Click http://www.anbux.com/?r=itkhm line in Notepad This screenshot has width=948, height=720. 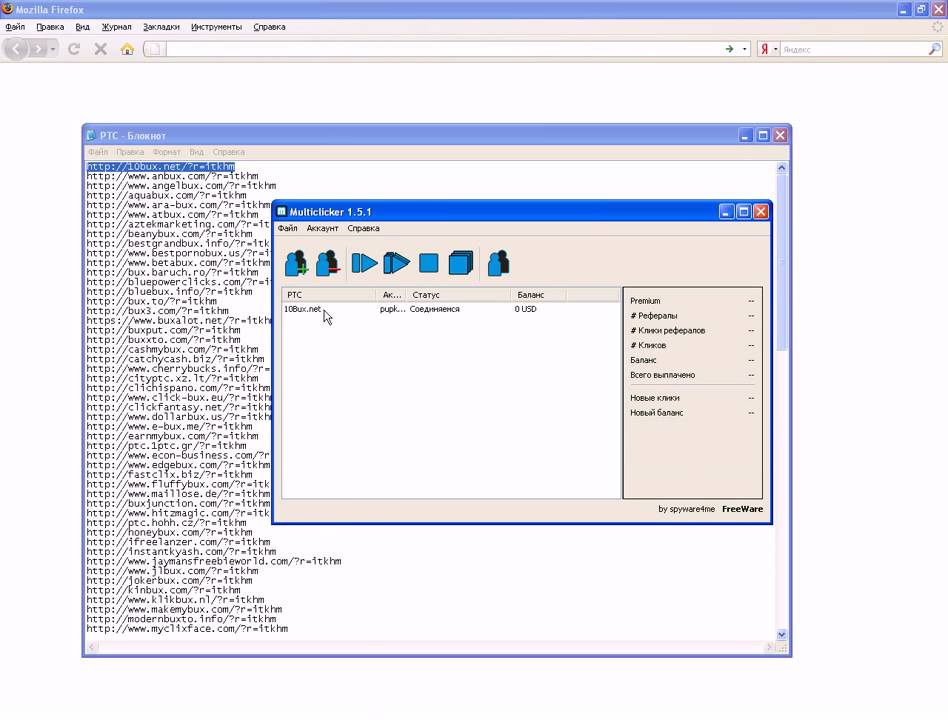[172, 176]
